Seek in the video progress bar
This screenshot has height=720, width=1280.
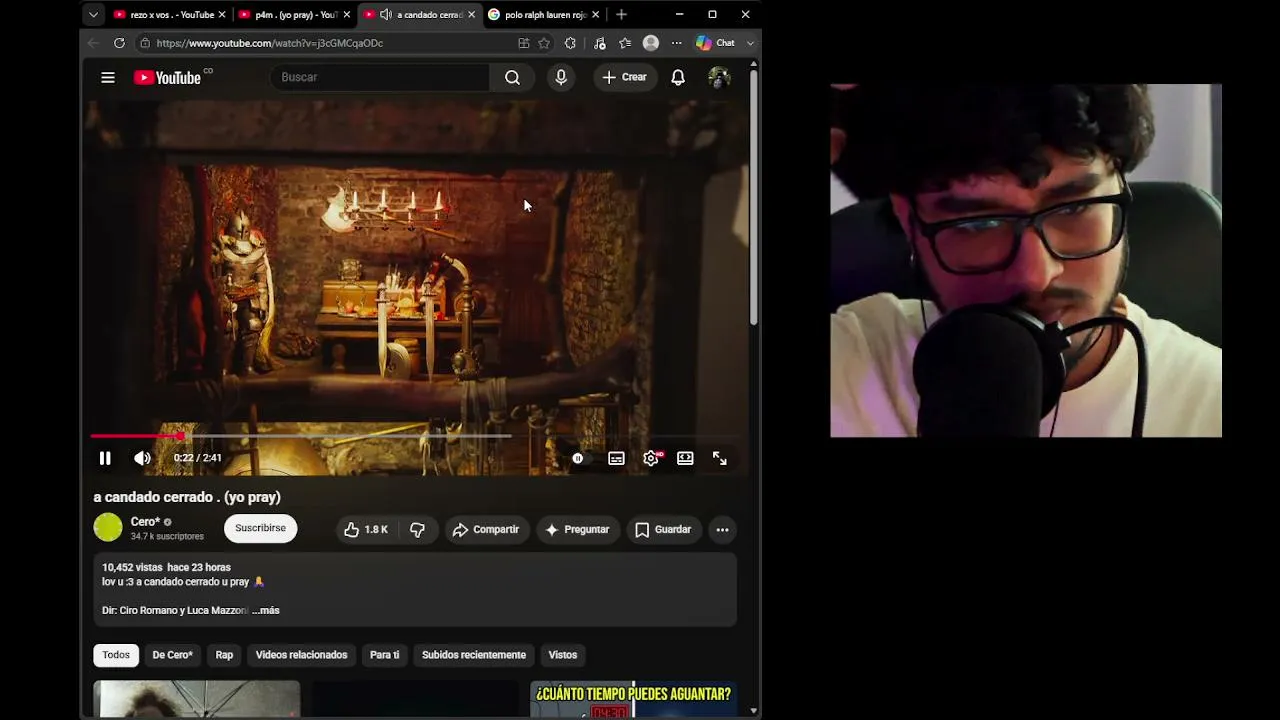click(x=414, y=436)
